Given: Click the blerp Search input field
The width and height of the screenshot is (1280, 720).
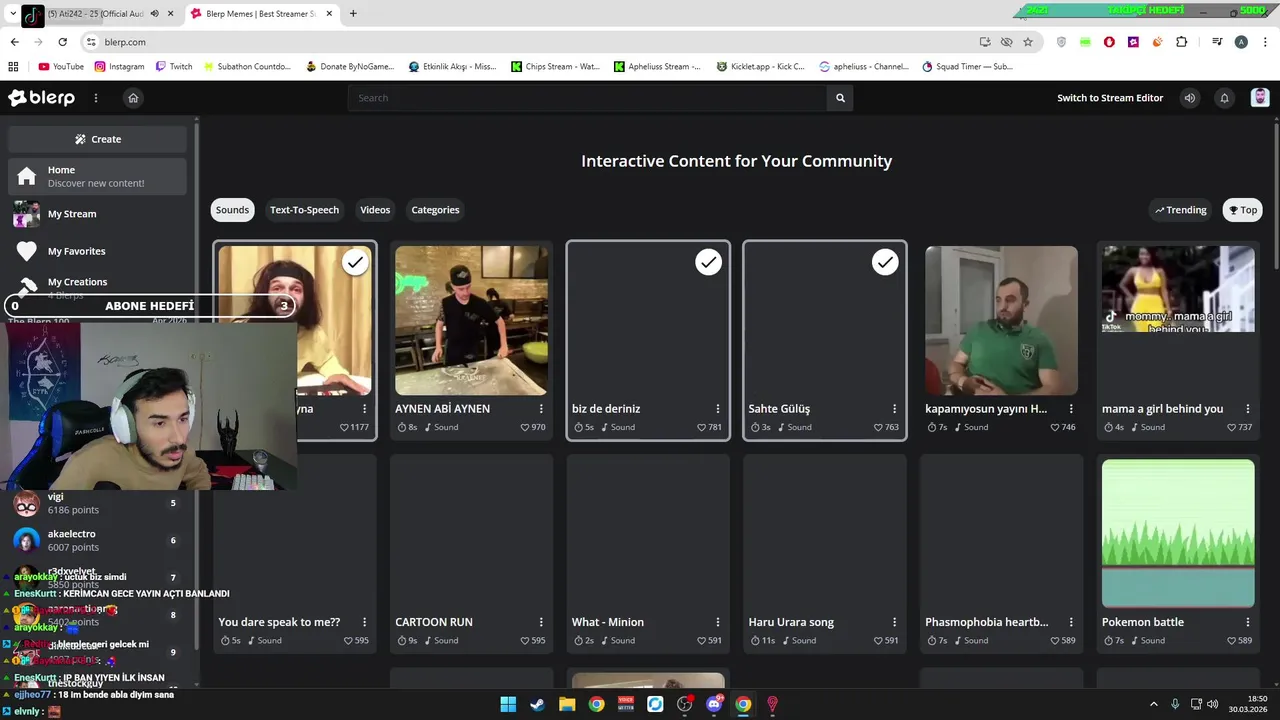Looking at the screenshot, I should point(588,98).
